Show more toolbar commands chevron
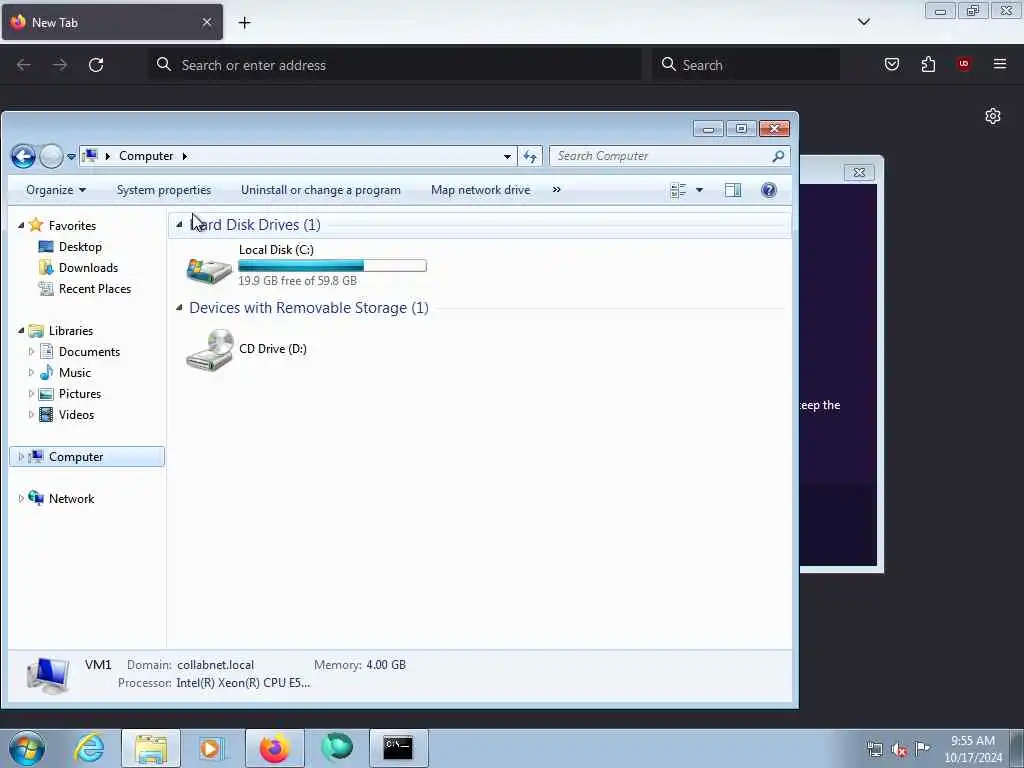This screenshot has width=1024, height=768. [x=556, y=189]
